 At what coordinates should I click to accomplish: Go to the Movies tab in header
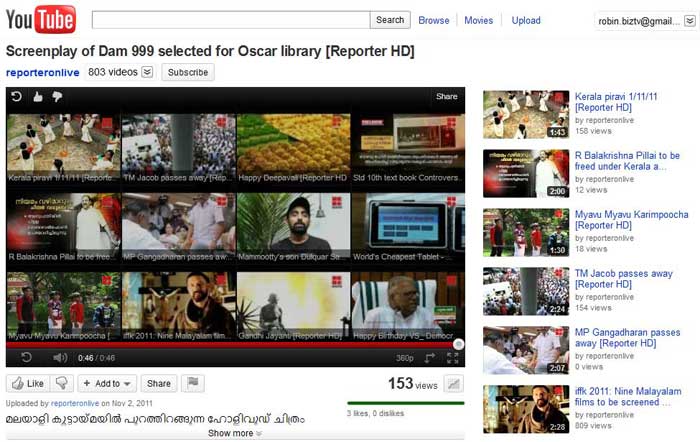pyautogui.click(x=478, y=20)
